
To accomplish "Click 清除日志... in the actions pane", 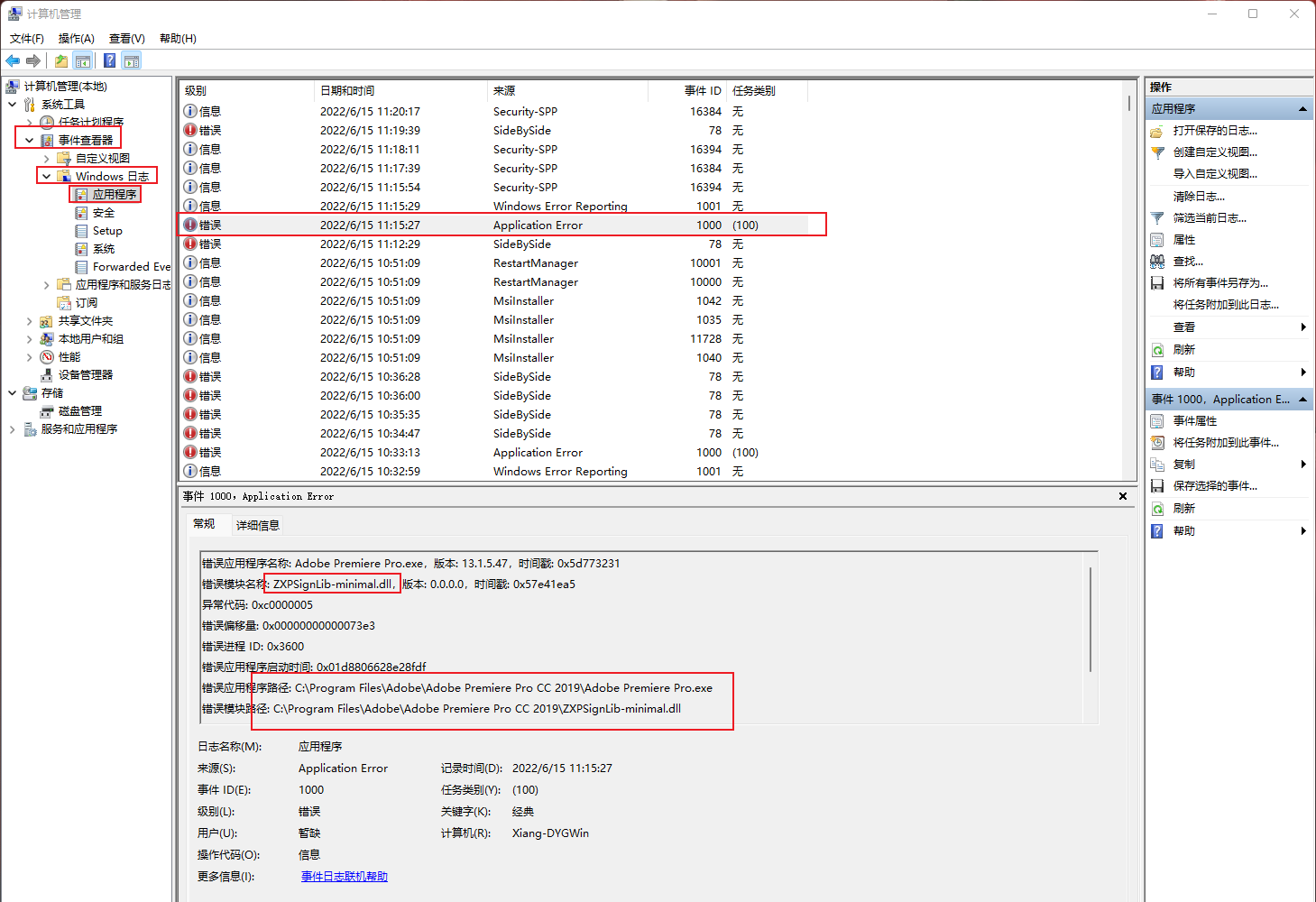I will [x=1199, y=197].
